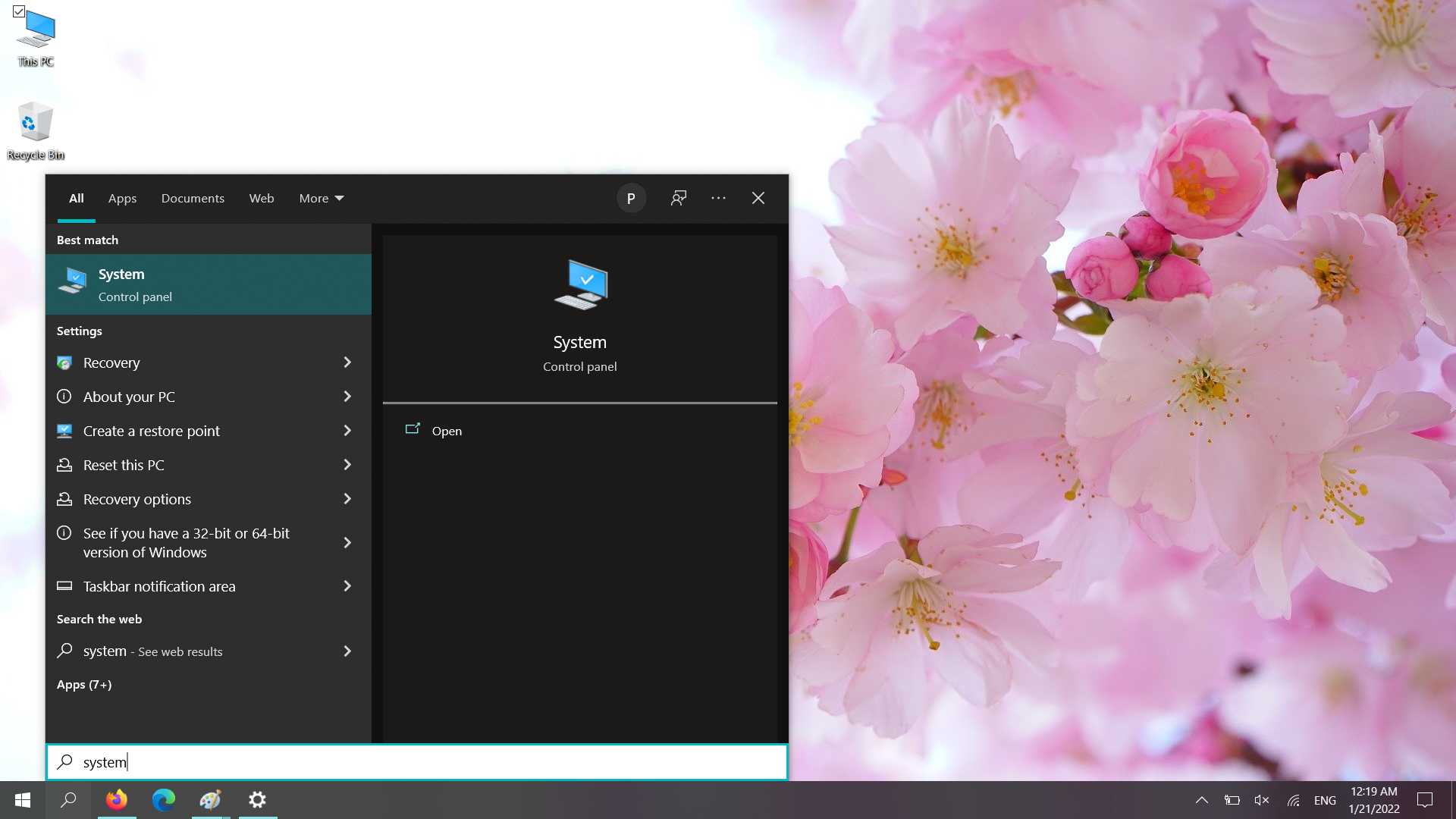Screen dimensions: 1456x819
Task: Toggle mute via the volume tray icon
Action: coord(1262,800)
